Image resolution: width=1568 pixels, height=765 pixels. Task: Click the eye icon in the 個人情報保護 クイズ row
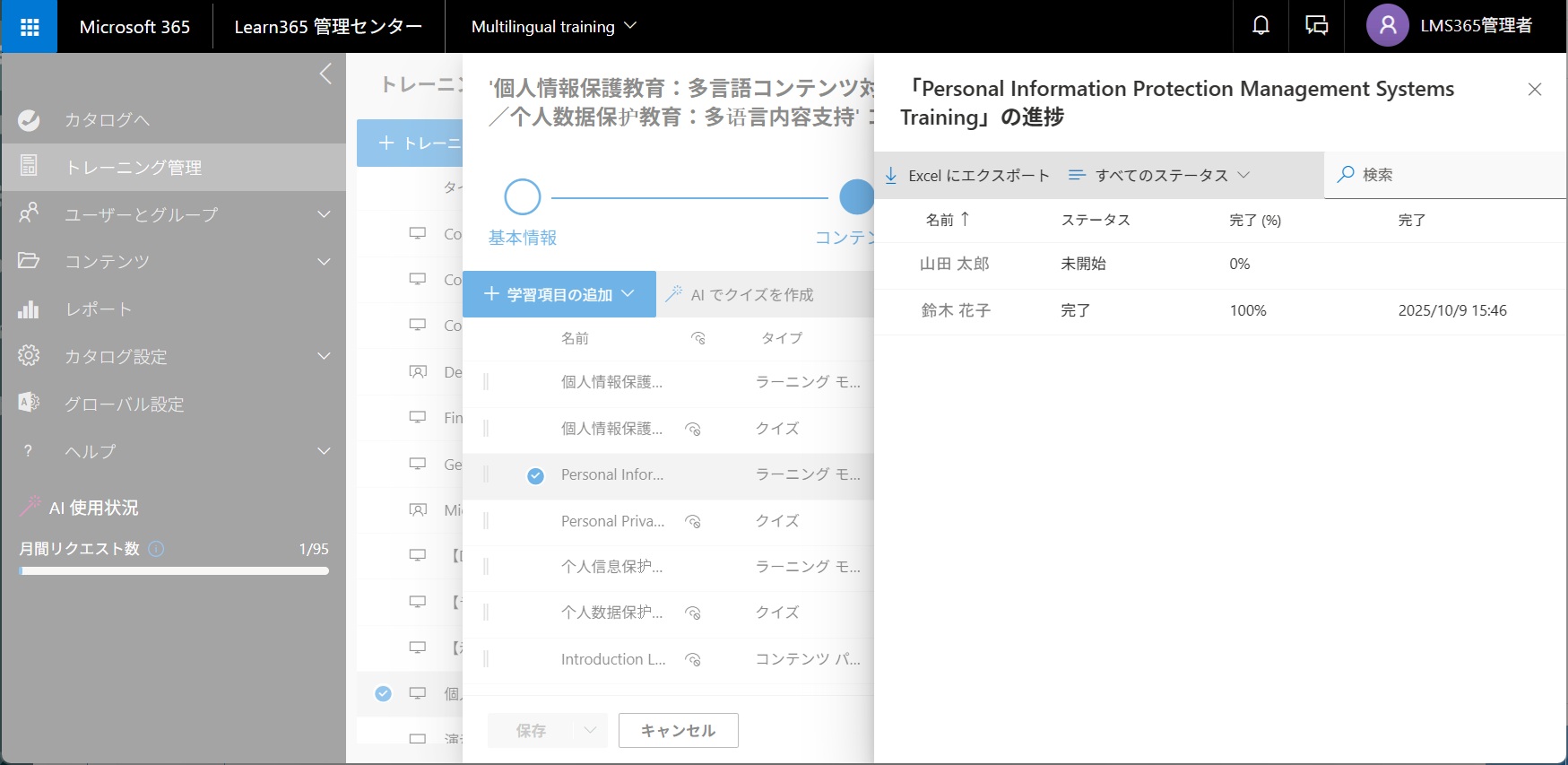(693, 429)
